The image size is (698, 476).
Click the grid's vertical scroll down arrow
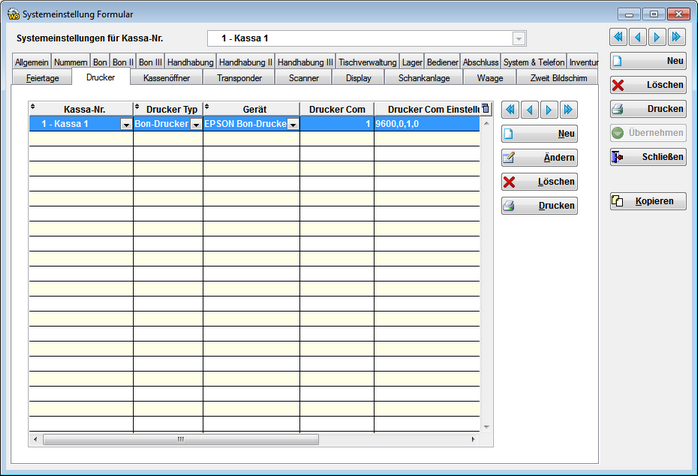(486, 427)
